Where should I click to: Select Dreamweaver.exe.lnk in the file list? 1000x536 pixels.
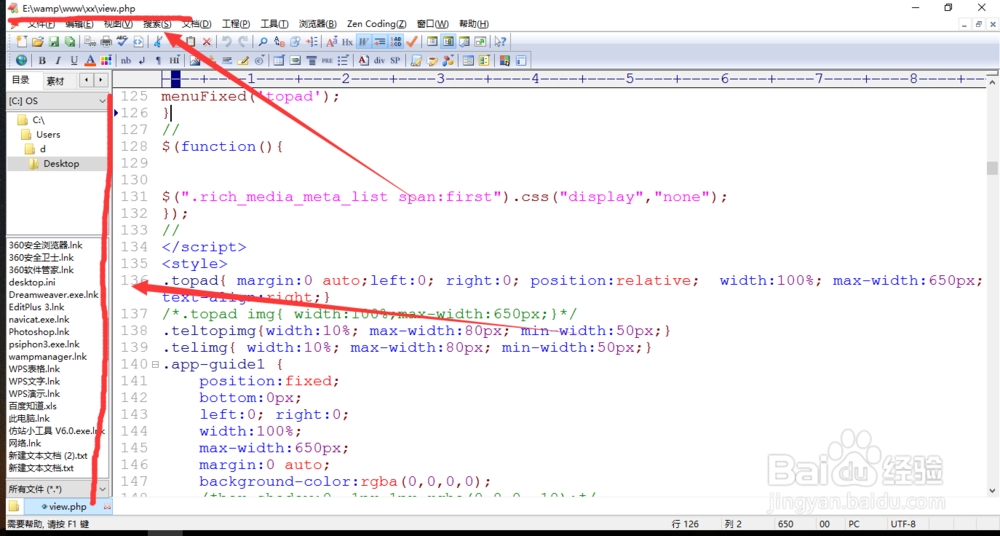[54, 295]
